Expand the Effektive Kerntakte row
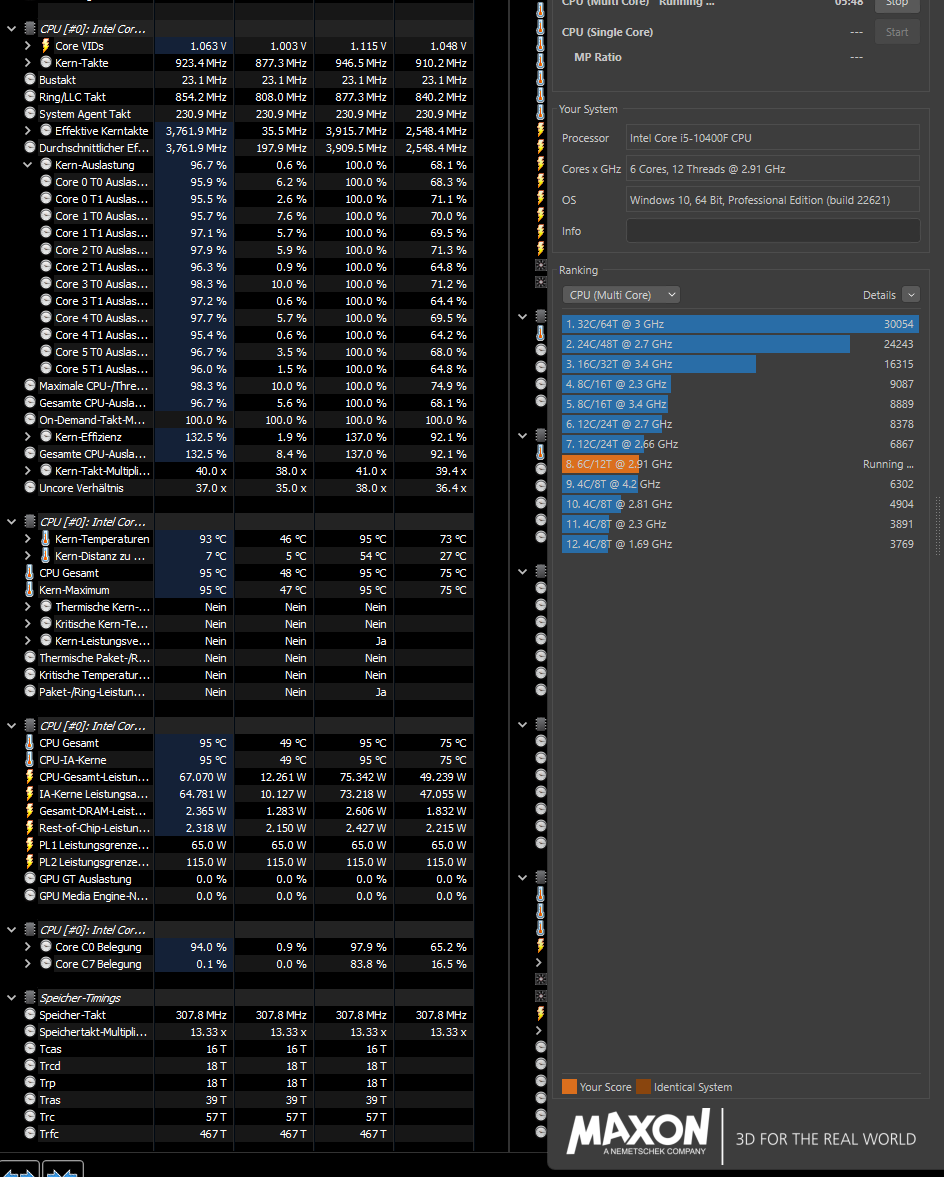944x1177 pixels. coord(28,131)
